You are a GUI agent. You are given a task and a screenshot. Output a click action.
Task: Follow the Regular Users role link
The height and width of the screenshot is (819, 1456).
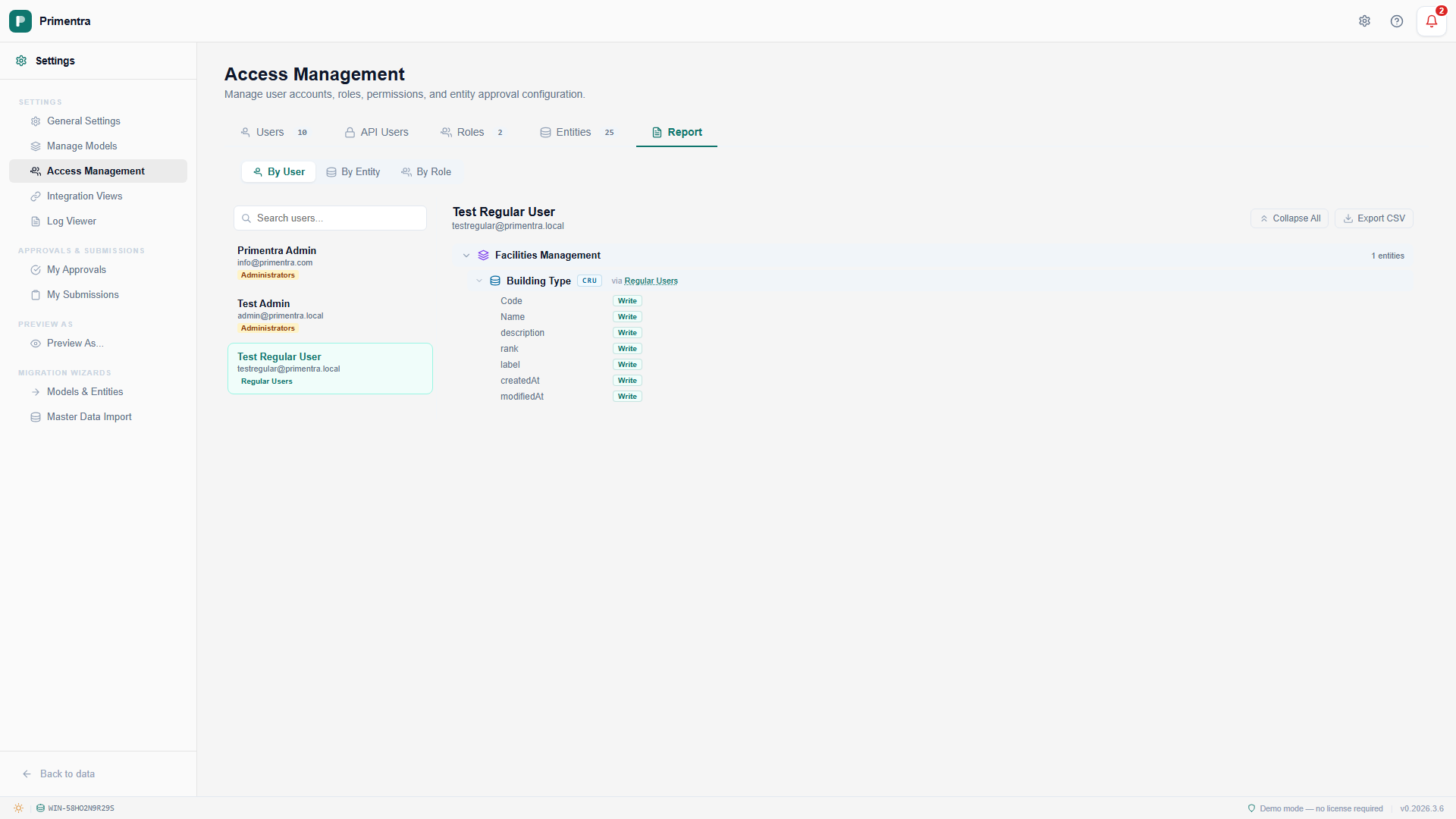(651, 281)
